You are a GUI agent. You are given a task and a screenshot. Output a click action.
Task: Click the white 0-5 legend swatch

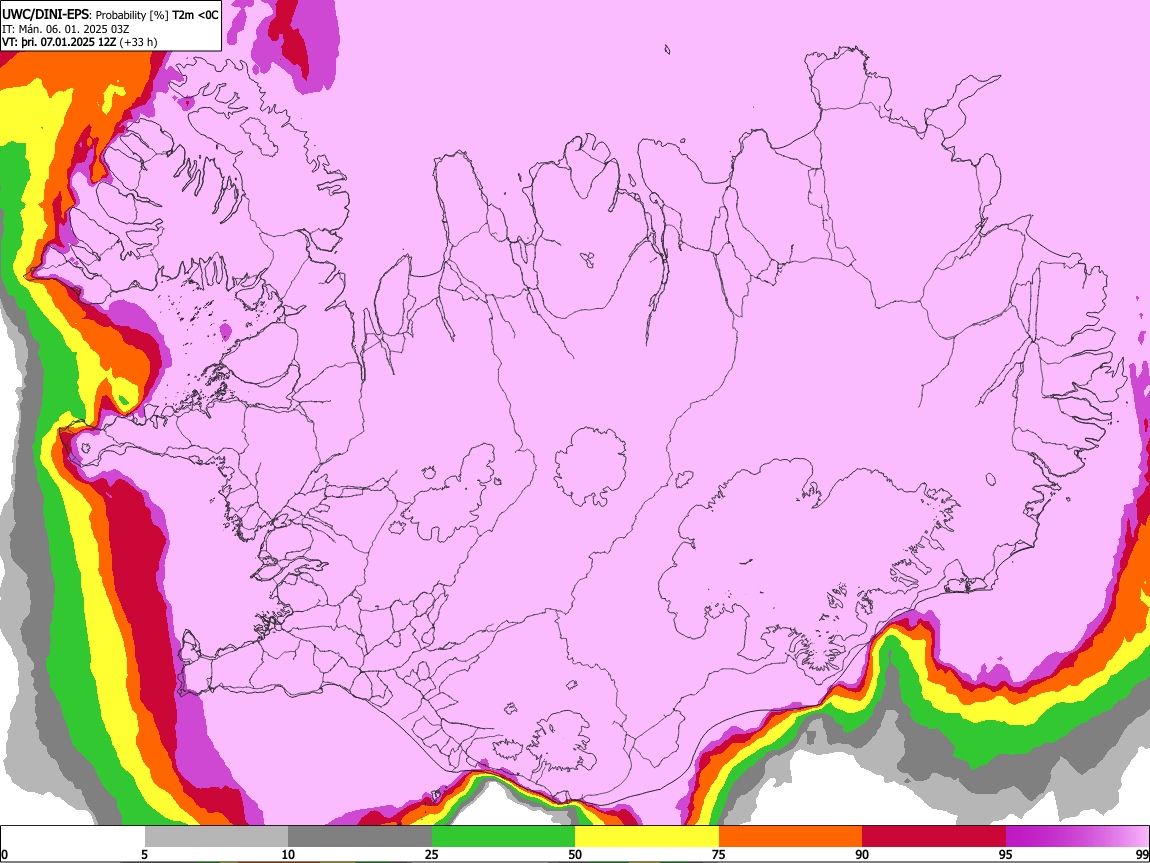click(73, 836)
